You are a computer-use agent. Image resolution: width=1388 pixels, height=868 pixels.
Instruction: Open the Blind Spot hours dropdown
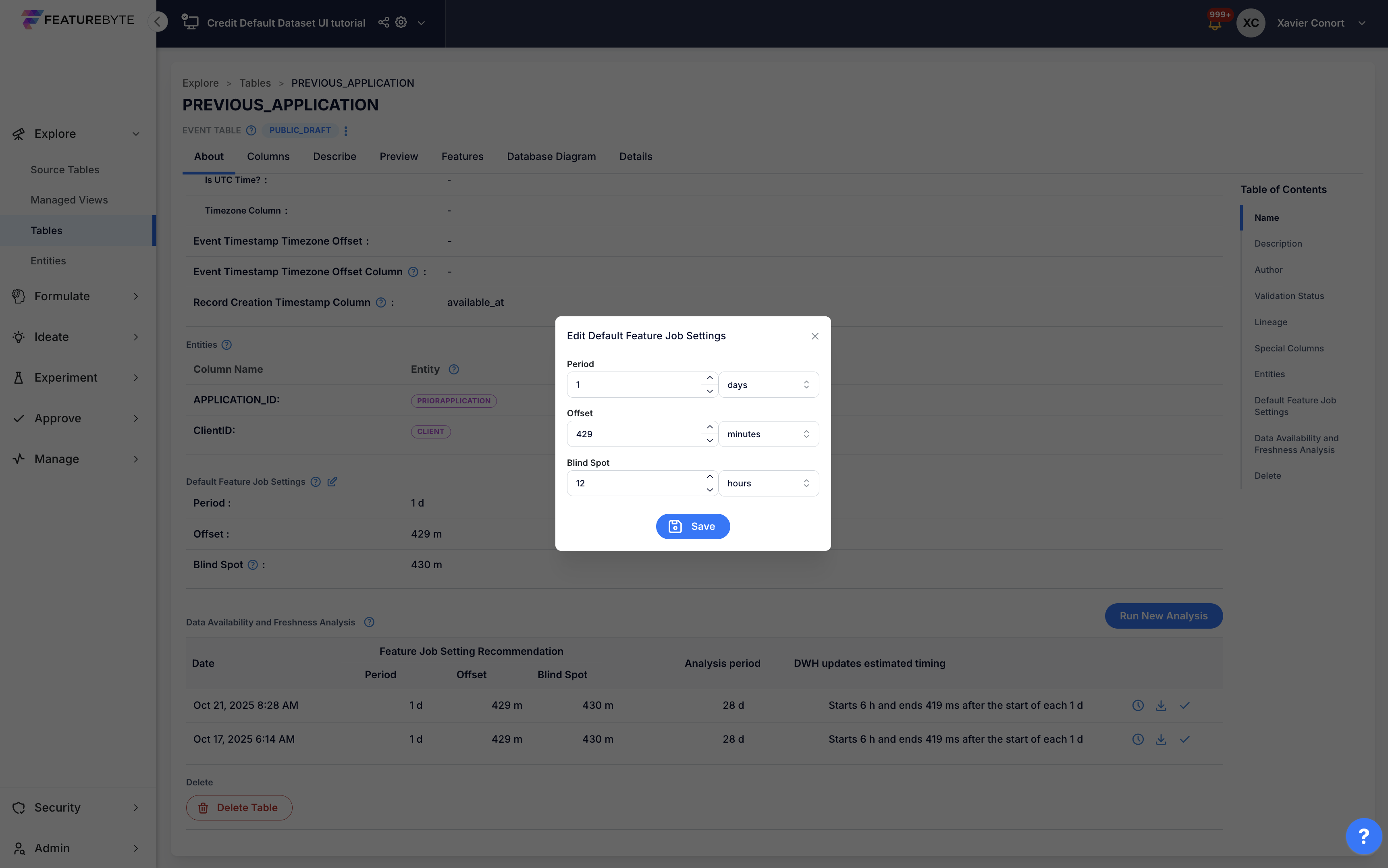point(768,484)
